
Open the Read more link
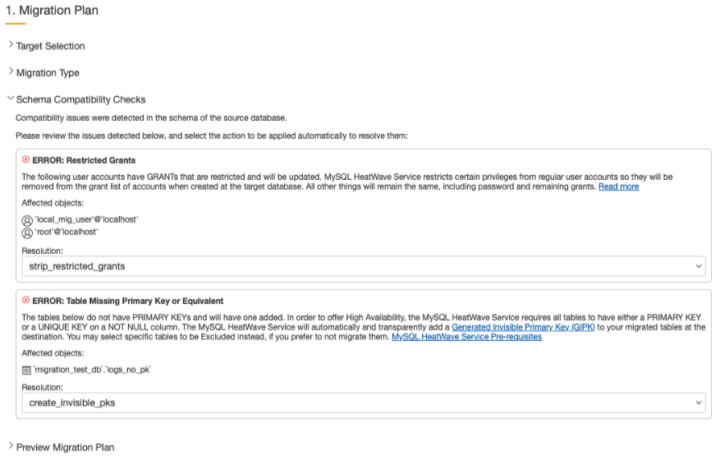click(x=618, y=187)
